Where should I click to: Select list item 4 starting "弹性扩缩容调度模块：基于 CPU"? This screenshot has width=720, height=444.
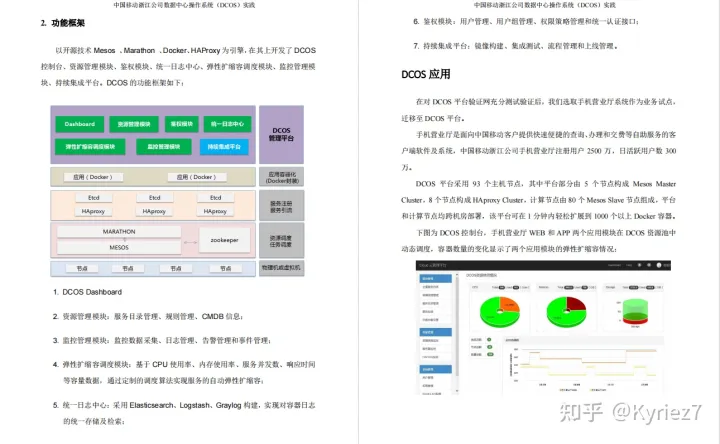pyautogui.click(x=184, y=372)
